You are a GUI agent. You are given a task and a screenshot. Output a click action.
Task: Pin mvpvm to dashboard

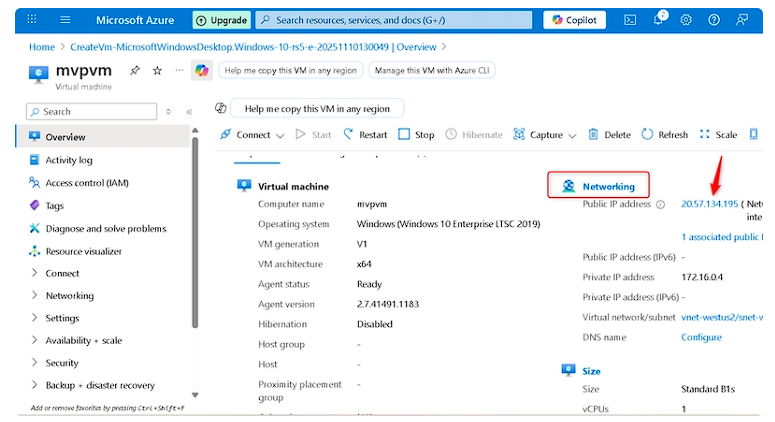[135, 71]
